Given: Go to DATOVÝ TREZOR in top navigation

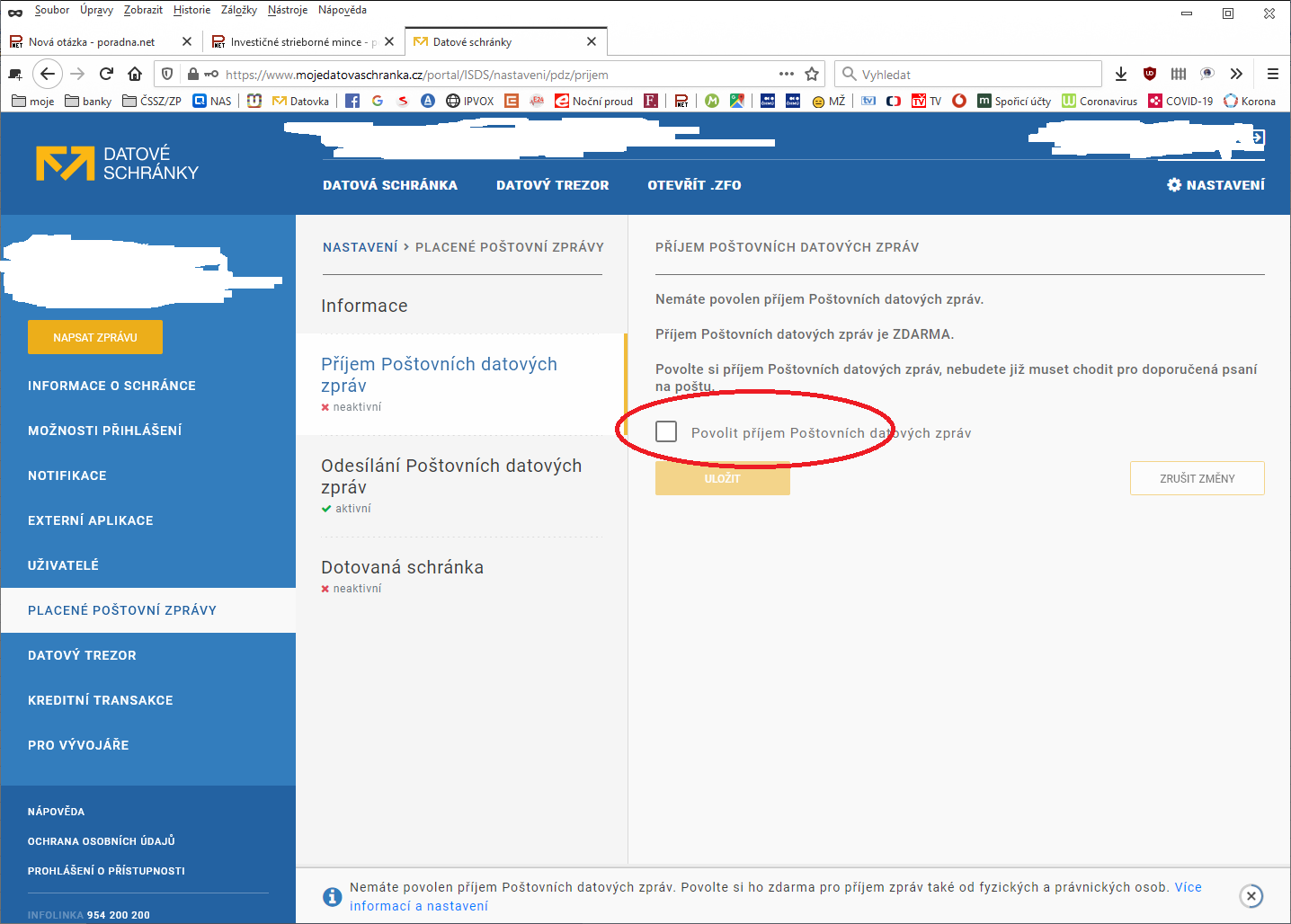Looking at the screenshot, I should 553,185.
